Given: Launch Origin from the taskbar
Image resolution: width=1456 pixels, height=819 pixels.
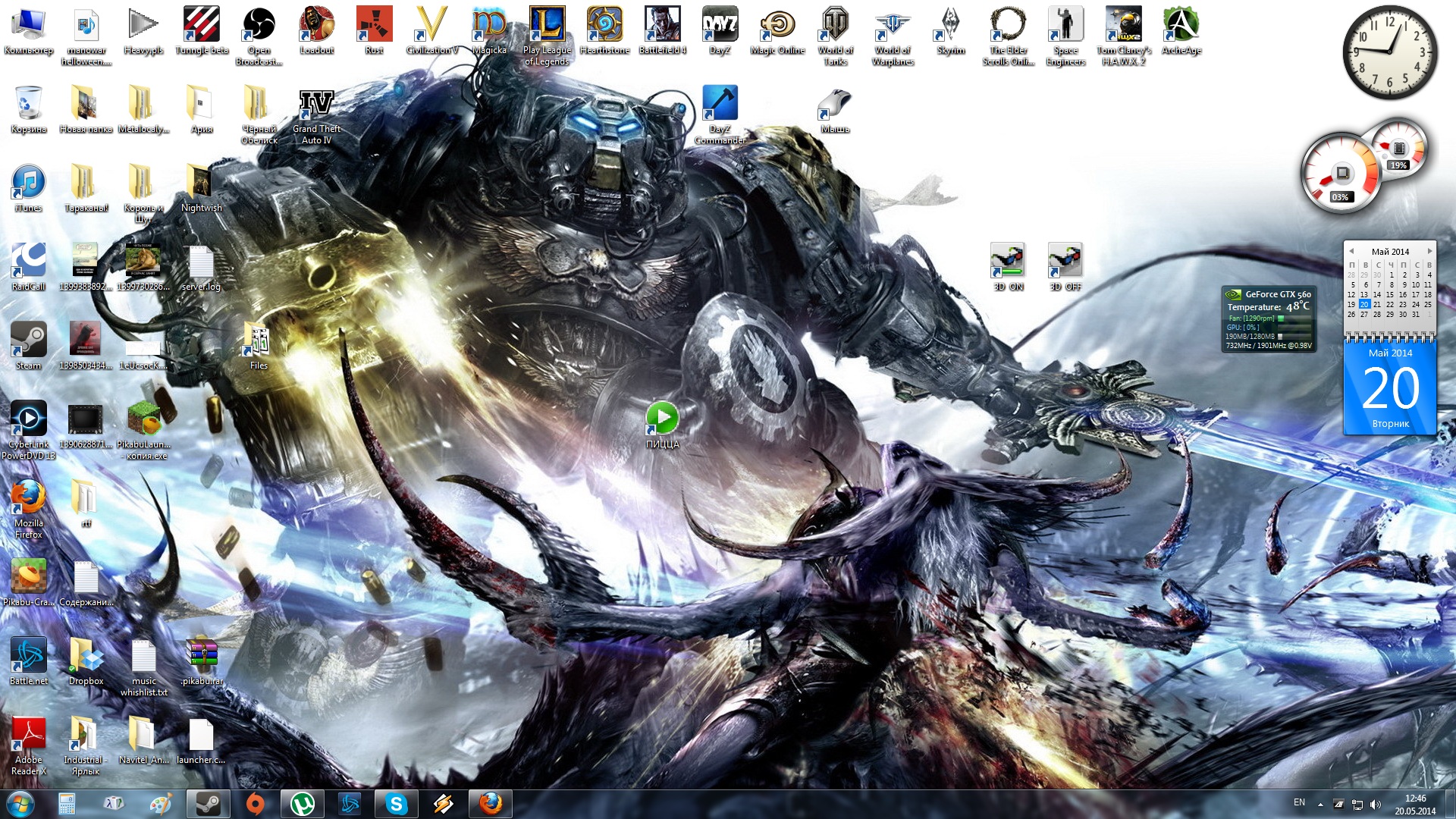Looking at the screenshot, I should coord(256,804).
